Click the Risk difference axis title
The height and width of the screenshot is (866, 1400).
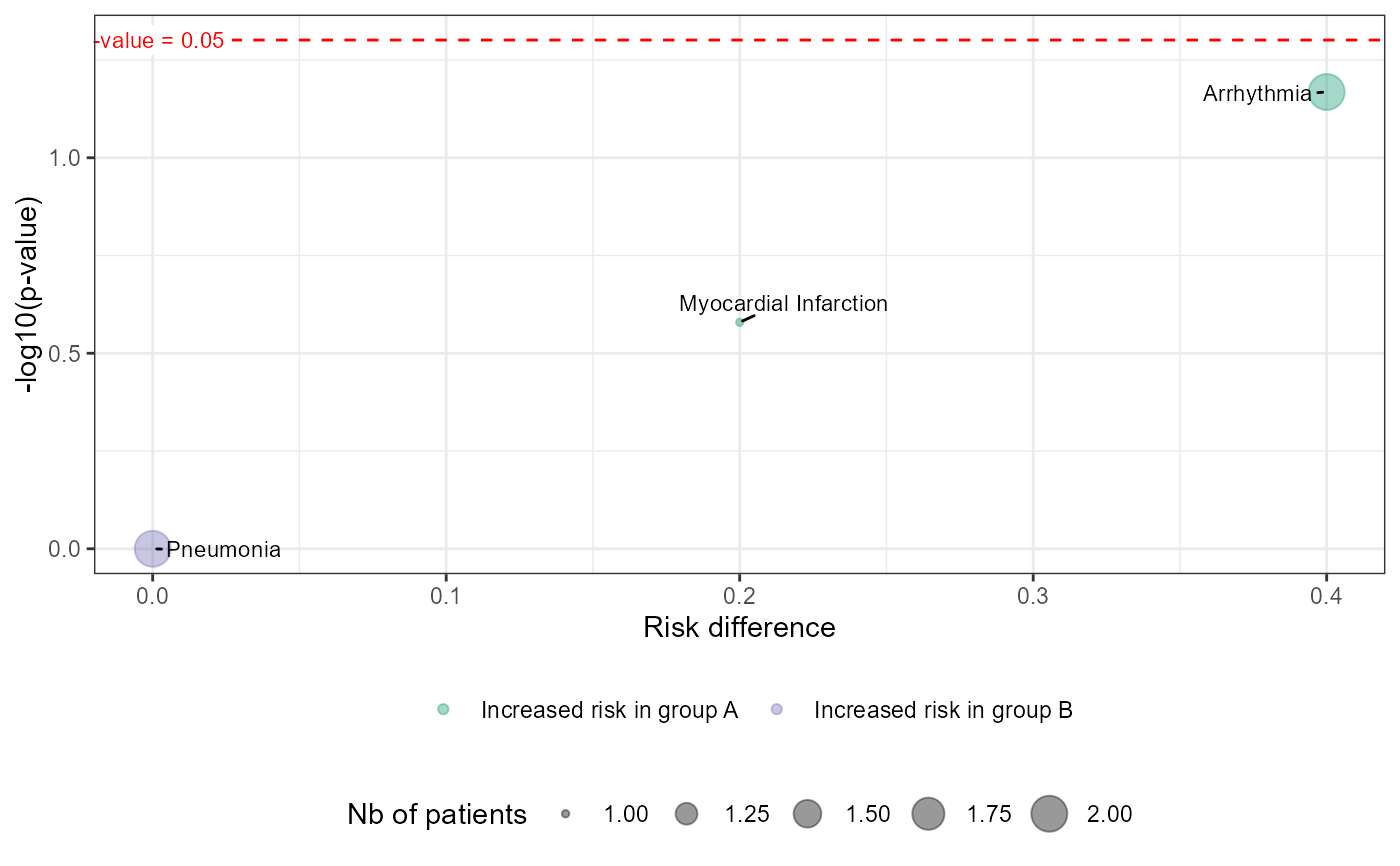click(x=739, y=628)
